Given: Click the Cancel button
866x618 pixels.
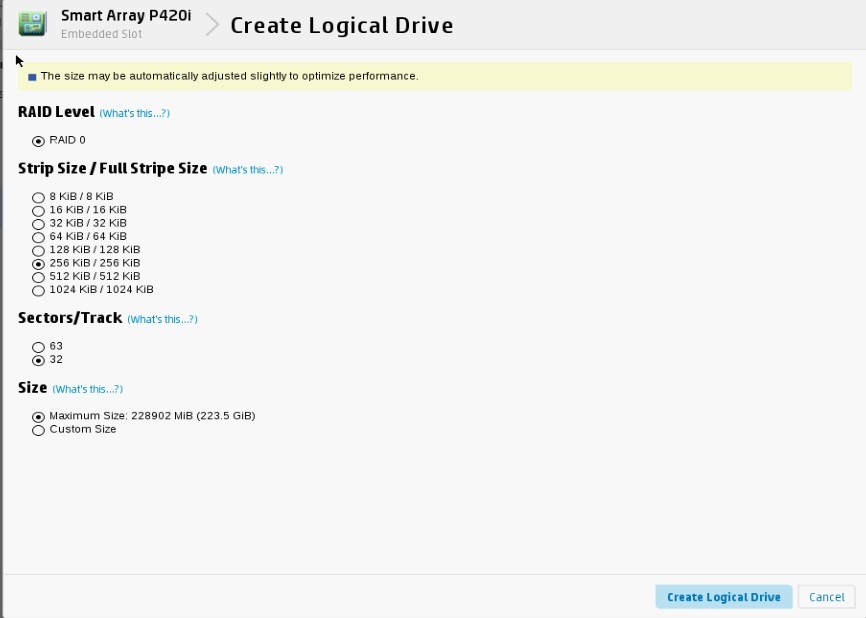Looking at the screenshot, I should (826, 597).
